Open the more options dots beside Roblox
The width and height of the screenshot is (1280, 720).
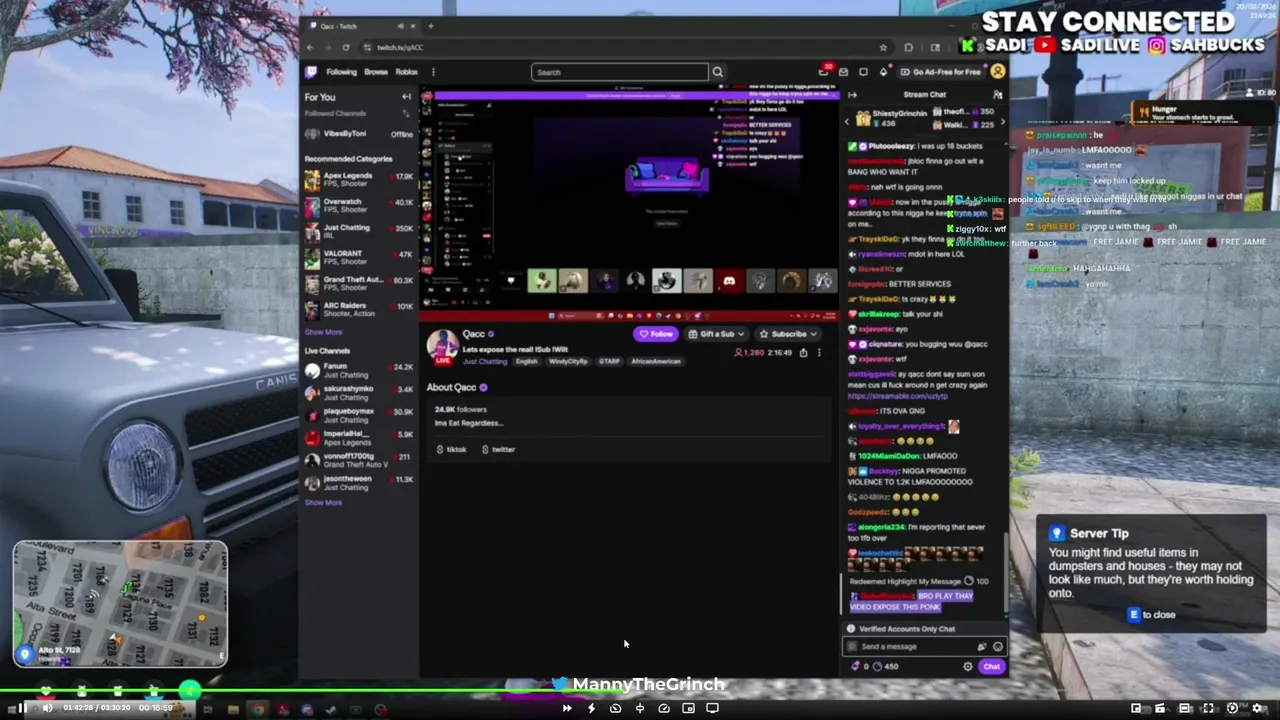click(433, 72)
